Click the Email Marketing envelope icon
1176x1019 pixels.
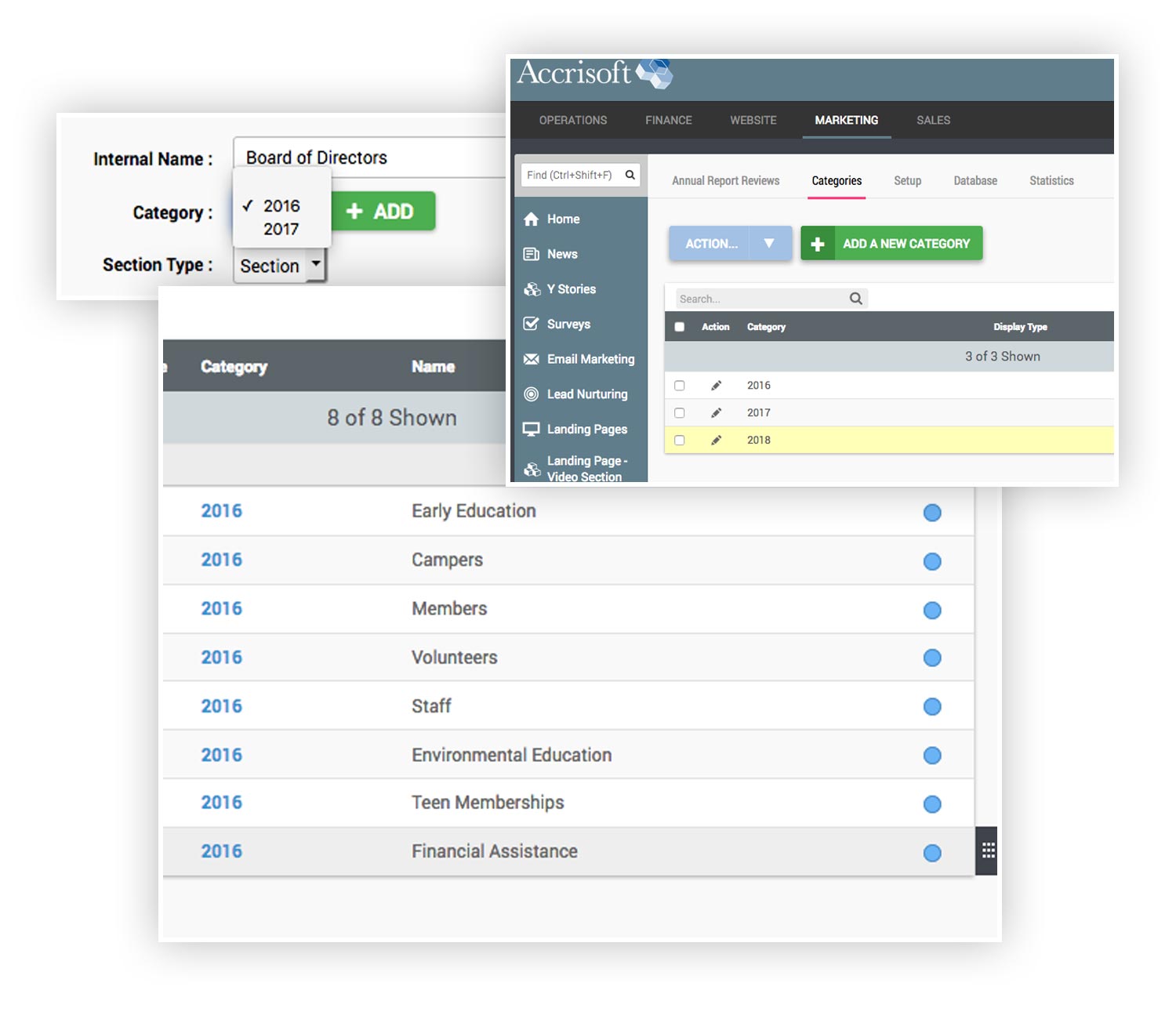pos(531,359)
